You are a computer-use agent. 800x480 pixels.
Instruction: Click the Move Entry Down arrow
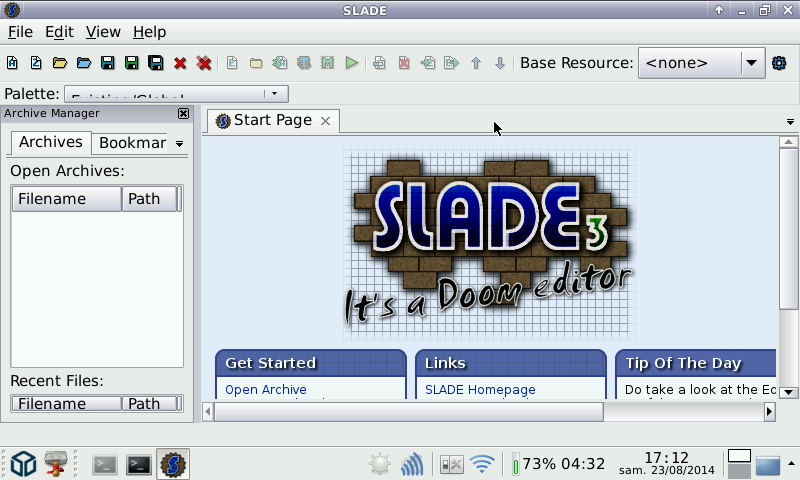click(x=500, y=63)
